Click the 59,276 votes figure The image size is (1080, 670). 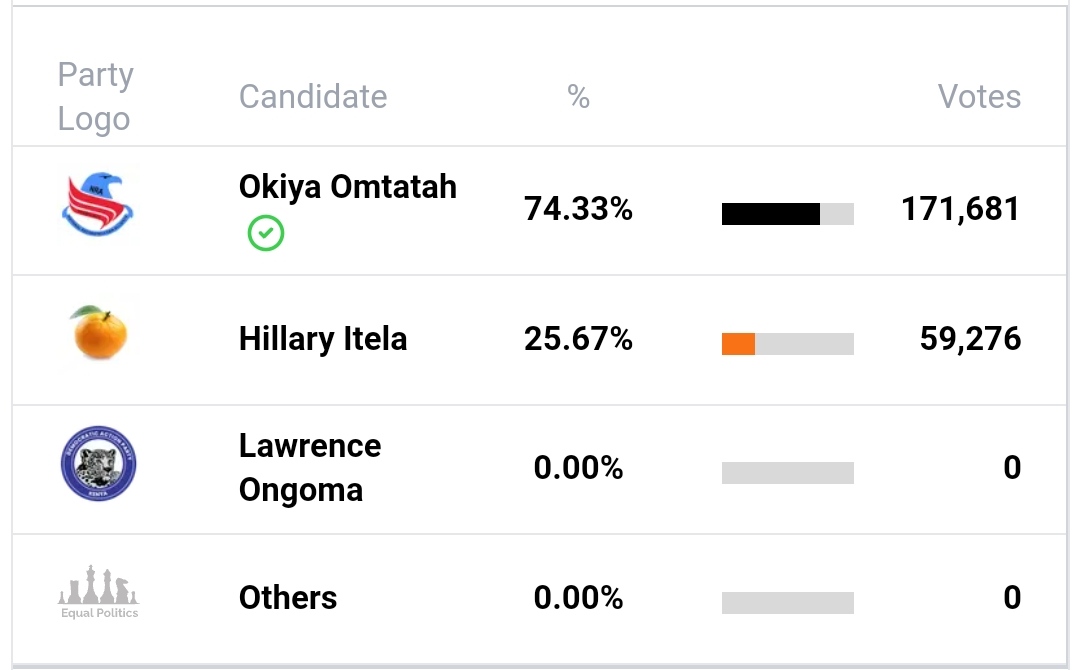coord(970,339)
